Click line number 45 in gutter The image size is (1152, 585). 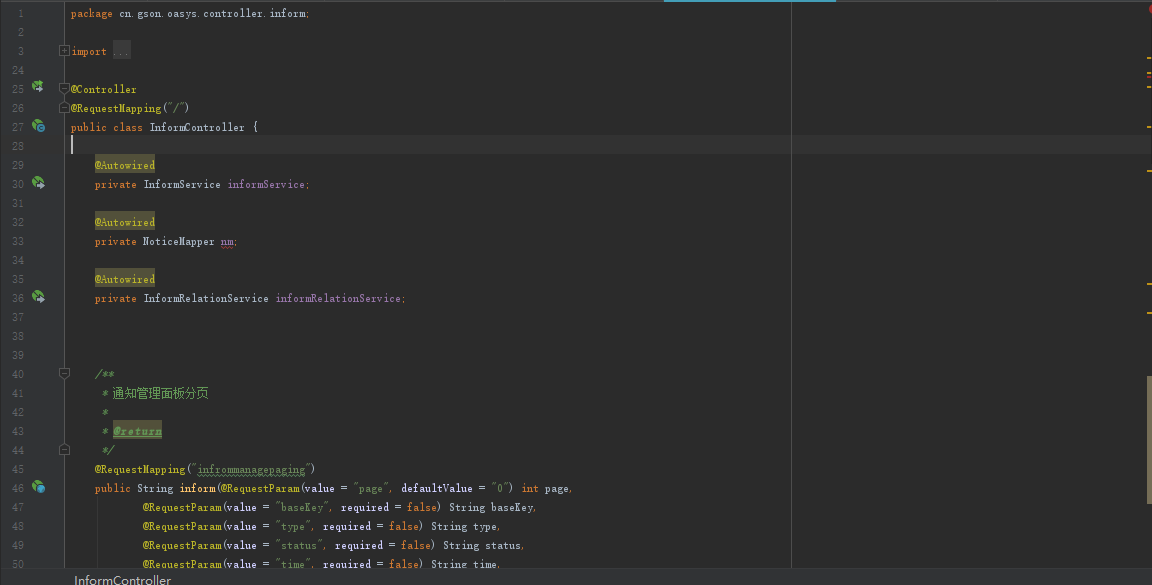tap(18, 469)
